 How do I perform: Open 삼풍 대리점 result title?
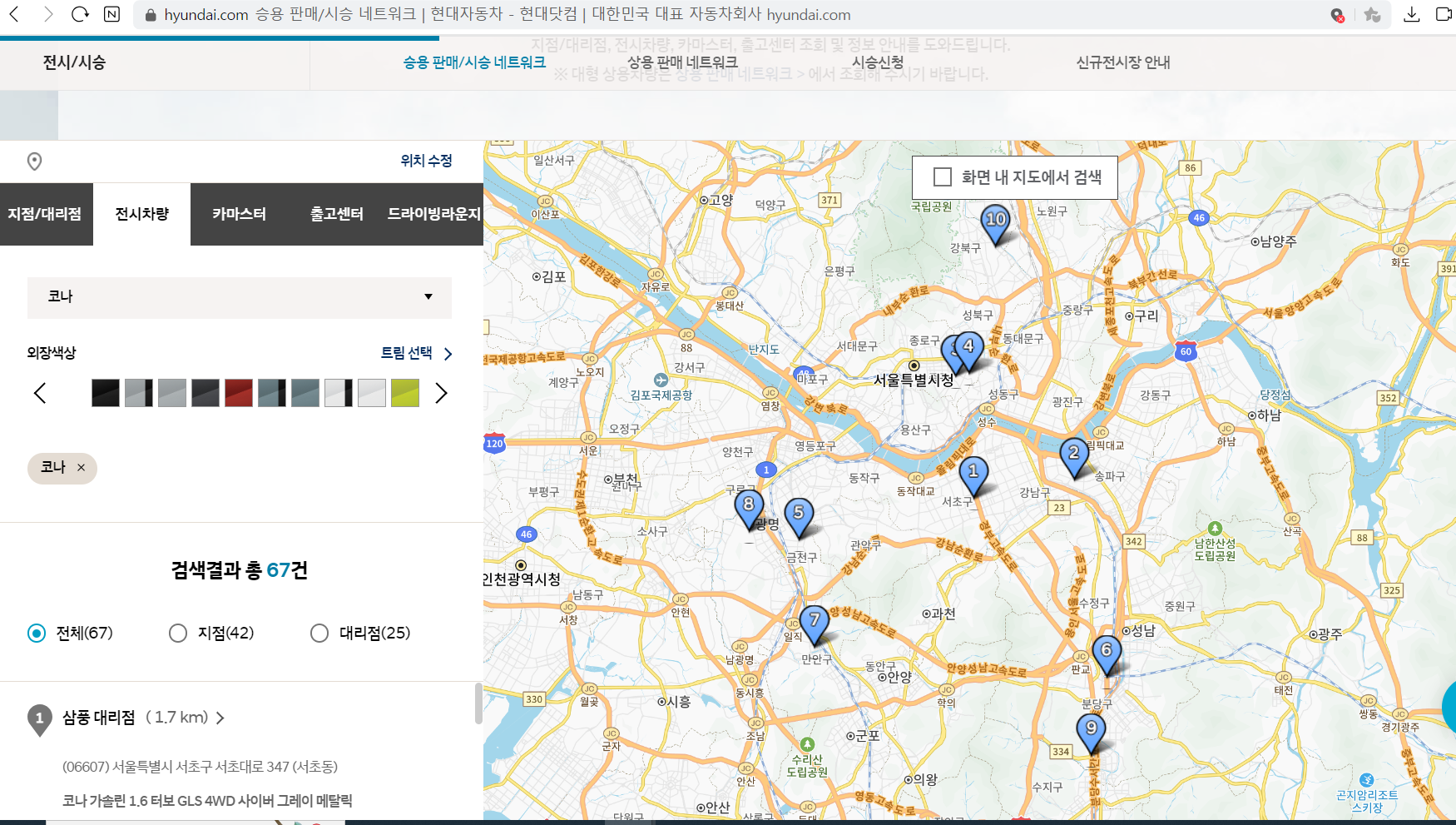click(99, 718)
